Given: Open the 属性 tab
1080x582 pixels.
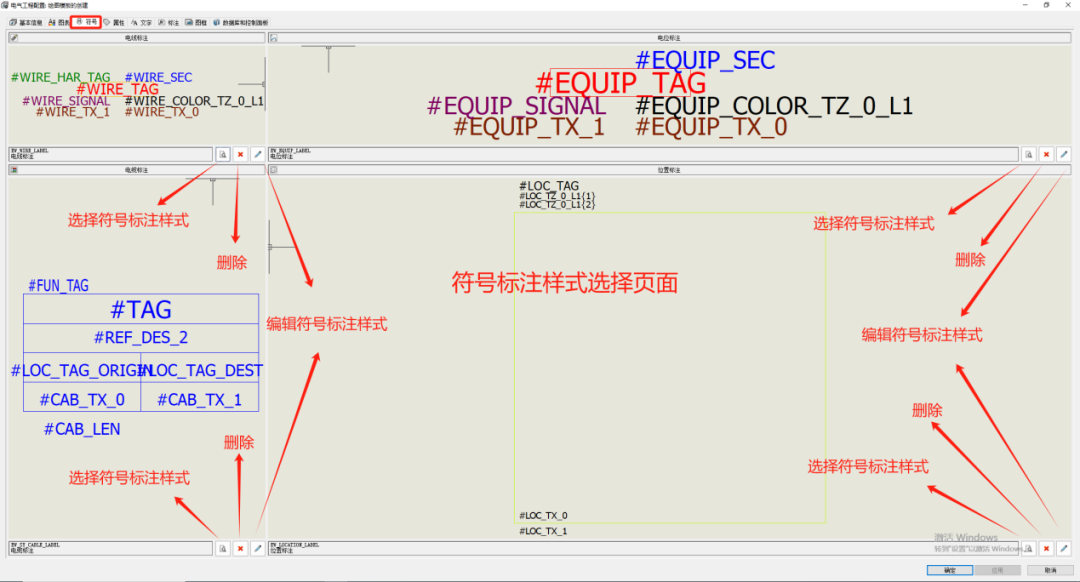Looking at the screenshot, I should click(x=117, y=21).
